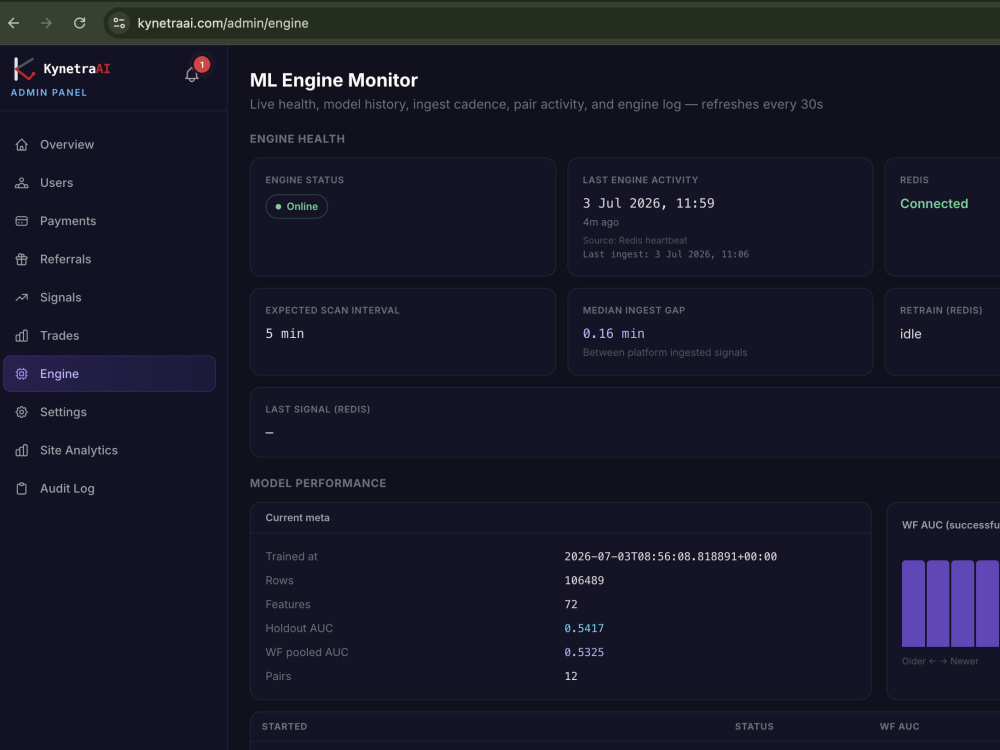
Task: Click the Referrals gift icon
Action: coord(22,260)
